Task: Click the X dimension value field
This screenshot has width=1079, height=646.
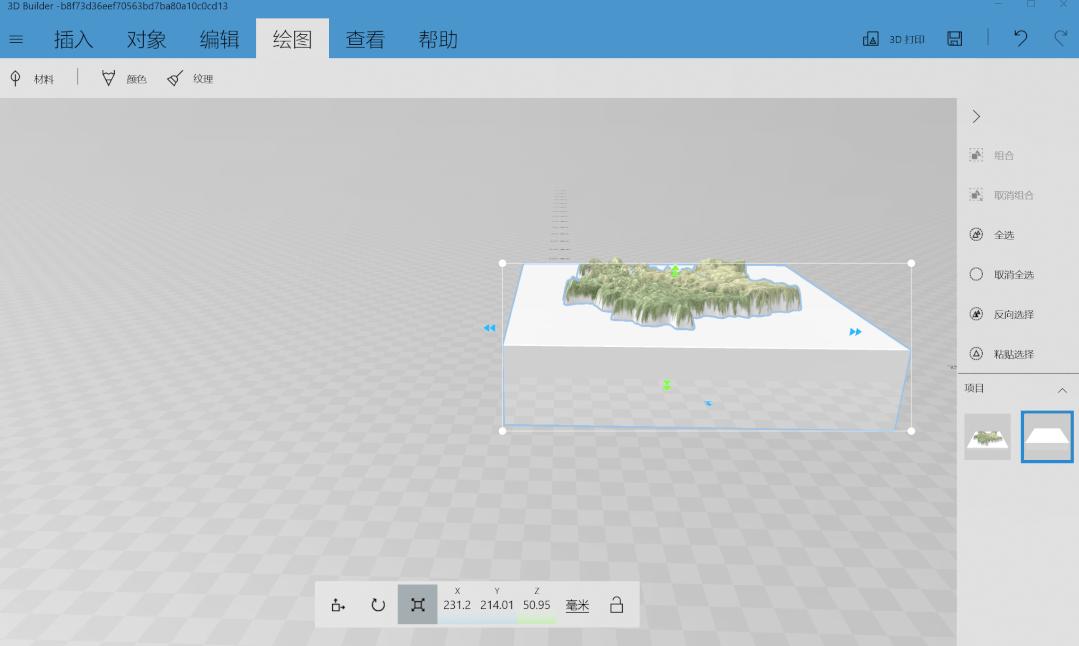Action: pyautogui.click(x=457, y=604)
